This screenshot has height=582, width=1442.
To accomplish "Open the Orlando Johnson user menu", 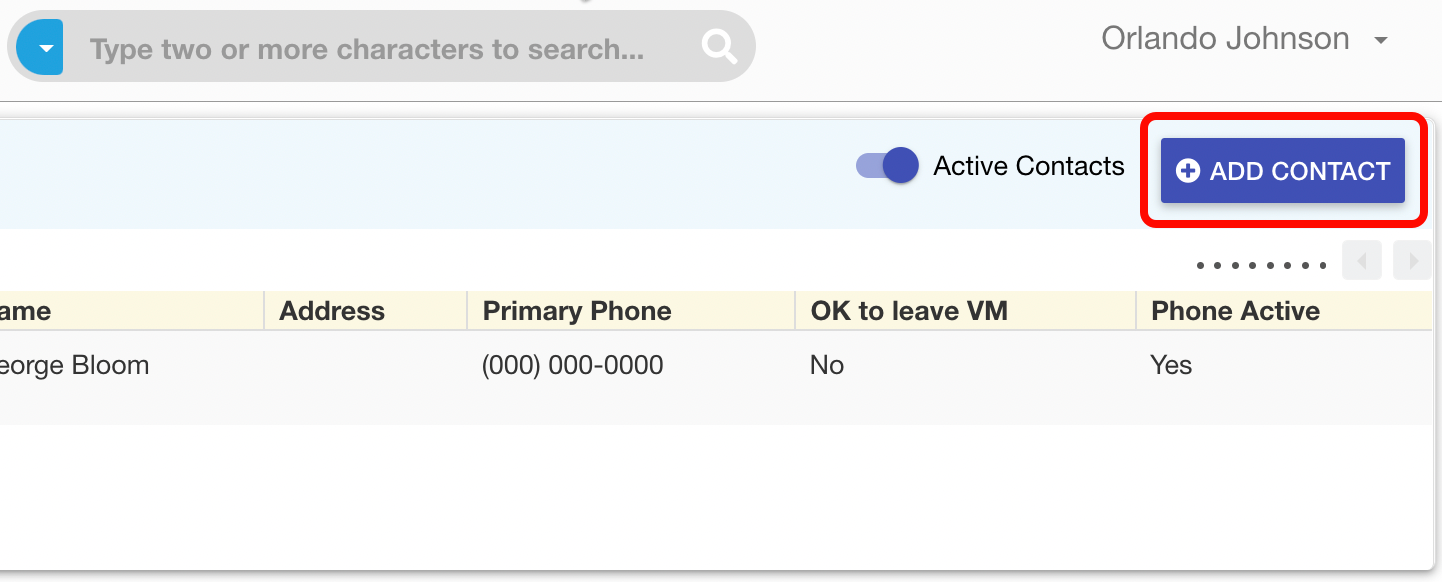I will (1225, 39).
